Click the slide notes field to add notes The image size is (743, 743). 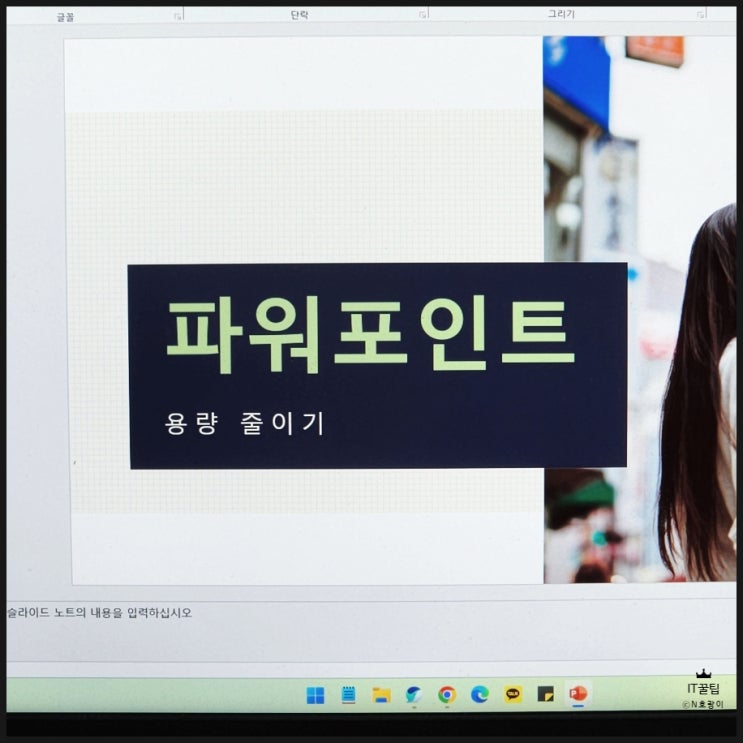(372, 631)
